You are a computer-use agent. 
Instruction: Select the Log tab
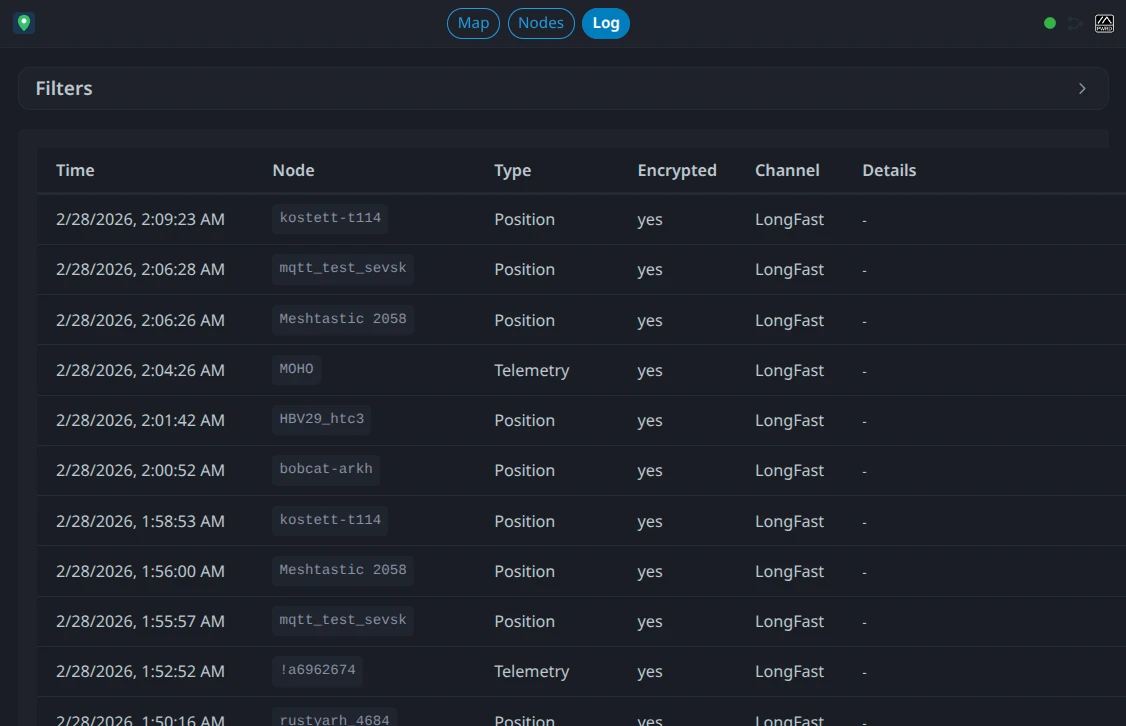click(x=605, y=23)
